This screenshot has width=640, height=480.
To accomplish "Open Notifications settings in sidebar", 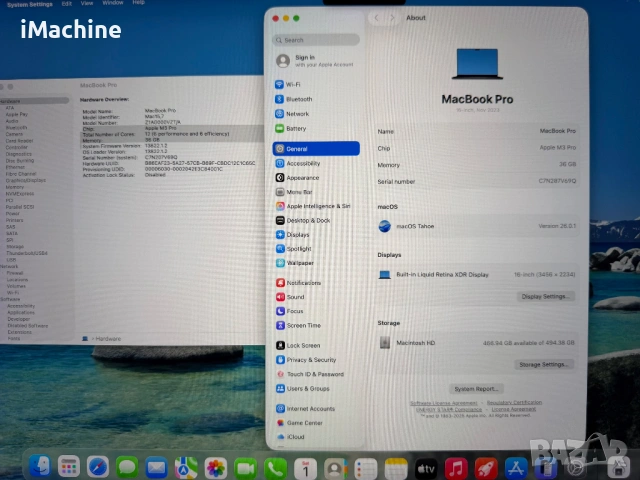I will coord(298,282).
